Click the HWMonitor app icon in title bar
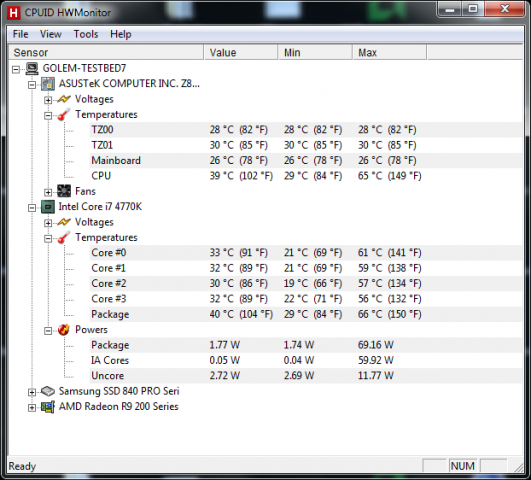531x480 pixels. tap(14, 13)
